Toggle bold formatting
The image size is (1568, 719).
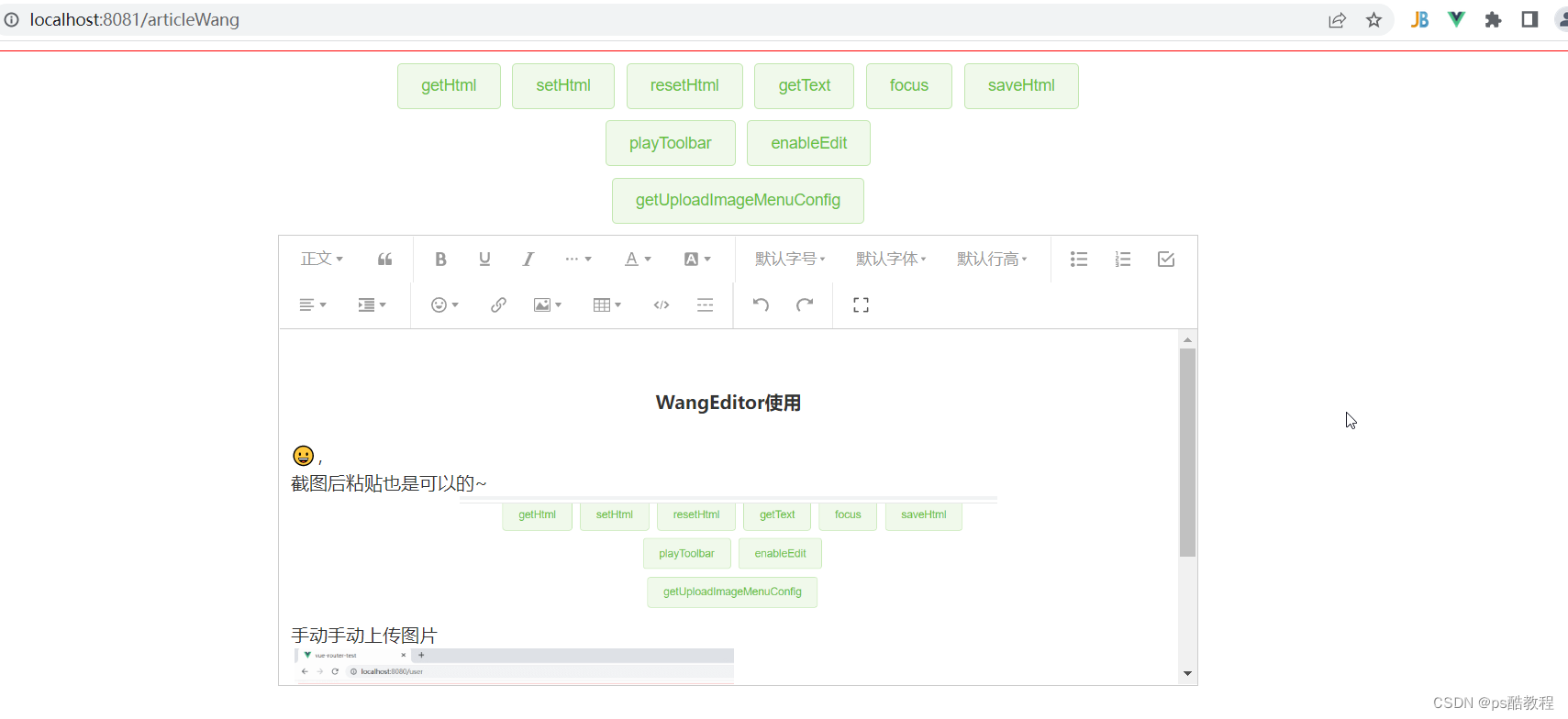[440, 260]
